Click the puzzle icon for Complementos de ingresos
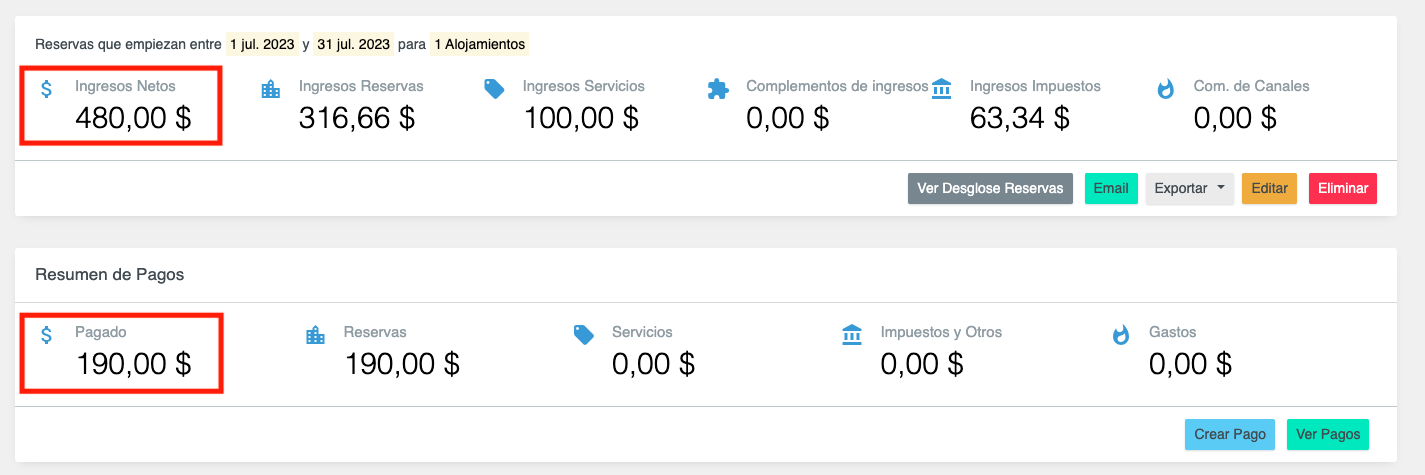The height and width of the screenshot is (475, 1425). [x=718, y=89]
